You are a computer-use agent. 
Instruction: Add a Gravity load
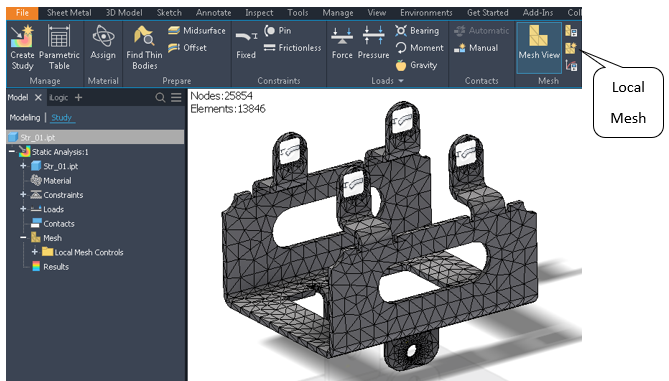416,65
